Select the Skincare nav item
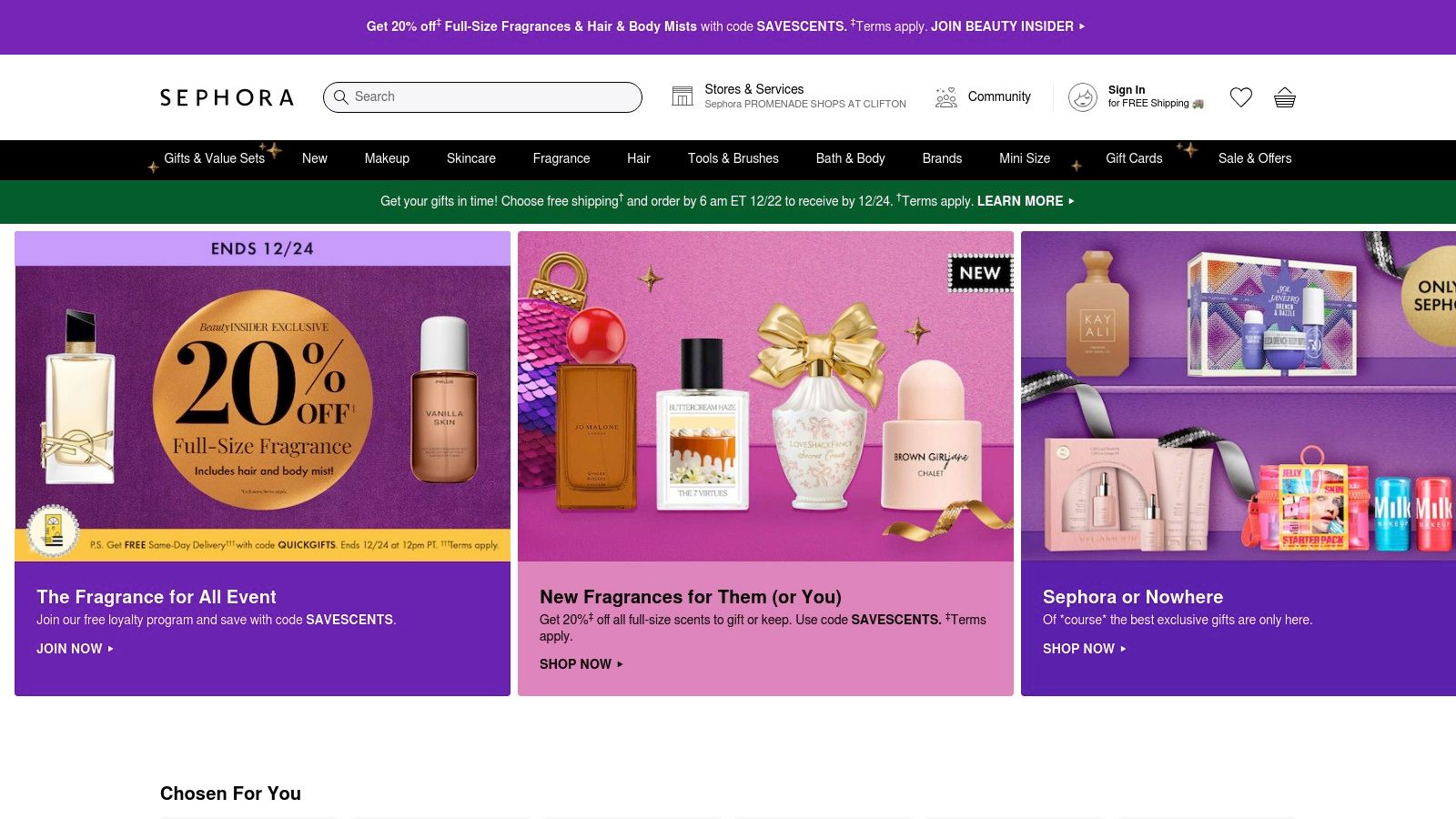The height and width of the screenshot is (819, 1456). [470, 159]
